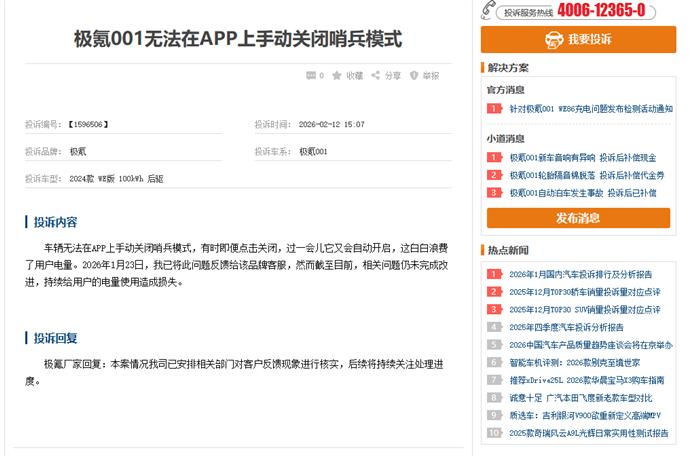This screenshot has height=456, width=700.
Task: Click the 举报 report shield icon
Action: 414,75
